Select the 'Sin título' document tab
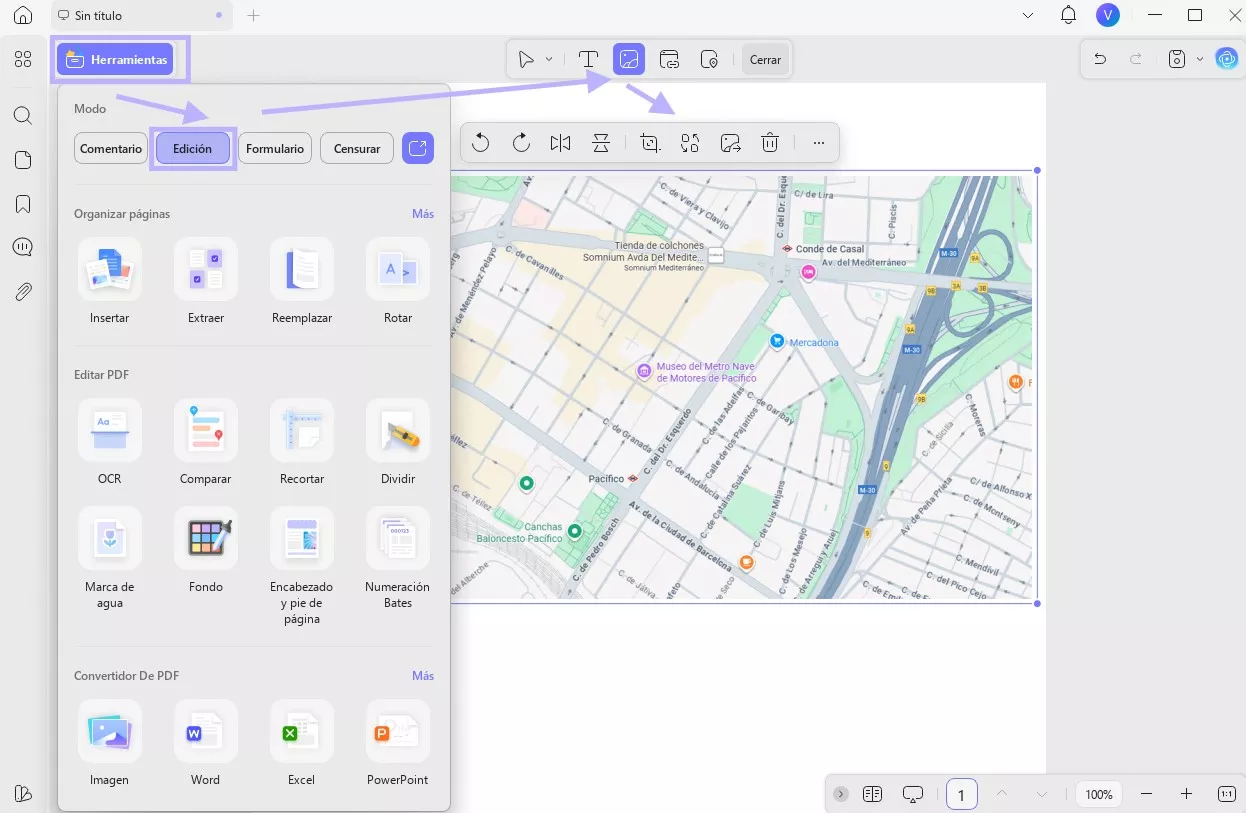 point(140,16)
